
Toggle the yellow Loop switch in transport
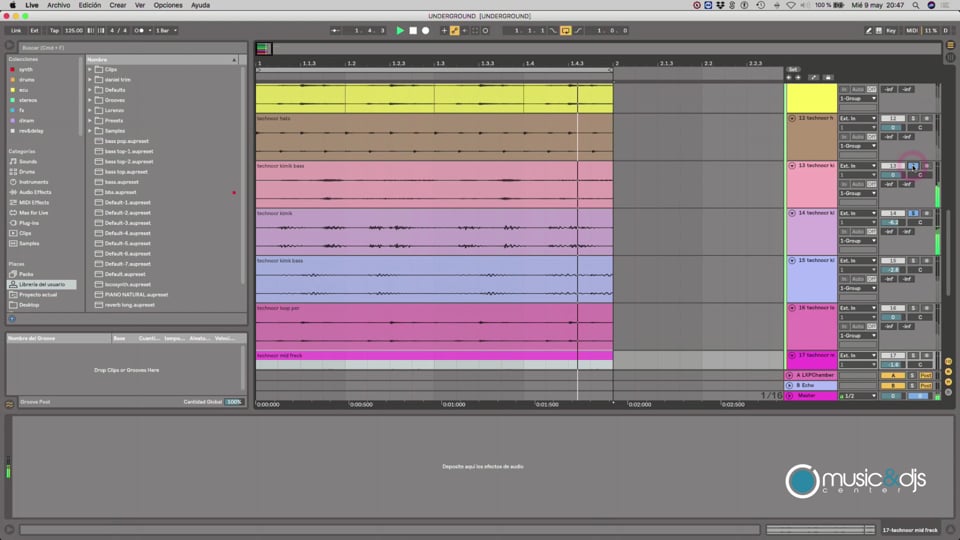click(x=565, y=30)
